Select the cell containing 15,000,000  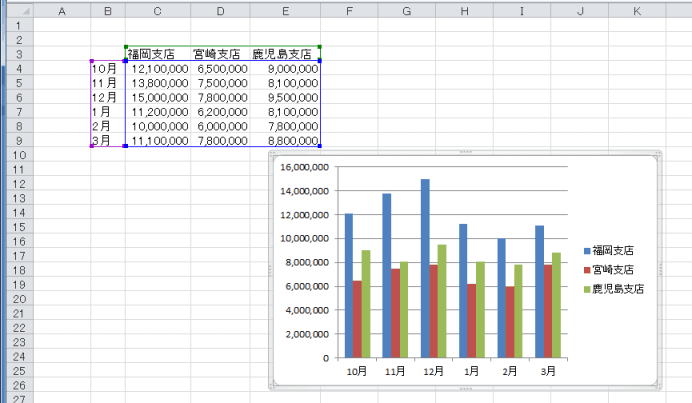(x=158, y=98)
